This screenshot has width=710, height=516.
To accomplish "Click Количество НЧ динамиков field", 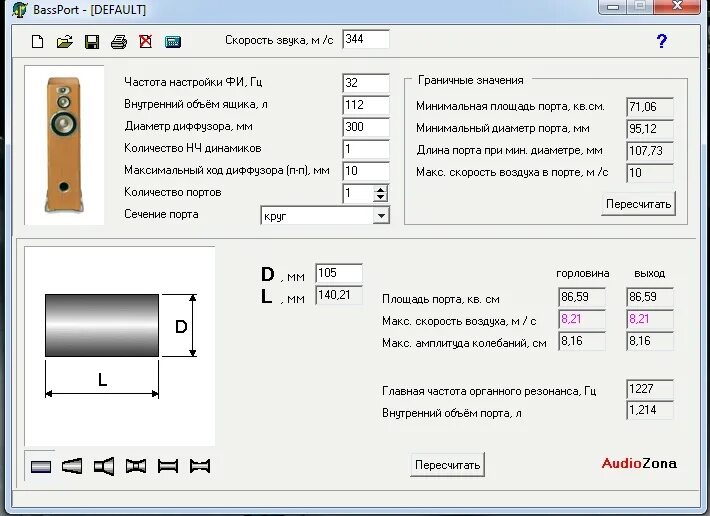I will coord(366,149).
